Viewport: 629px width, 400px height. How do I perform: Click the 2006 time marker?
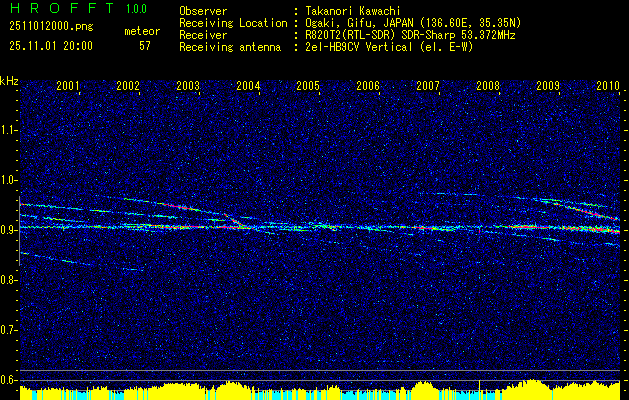[x=368, y=85]
